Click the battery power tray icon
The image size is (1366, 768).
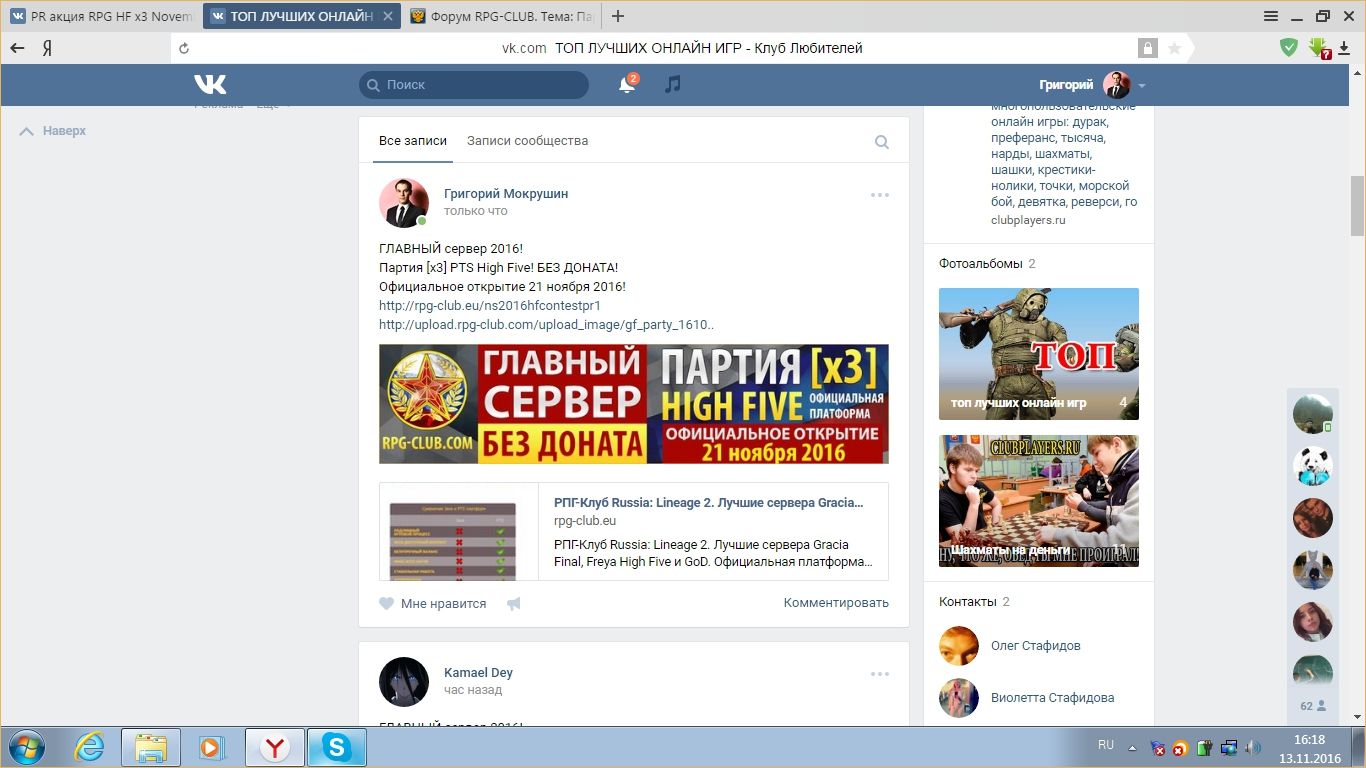click(1204, 748)
